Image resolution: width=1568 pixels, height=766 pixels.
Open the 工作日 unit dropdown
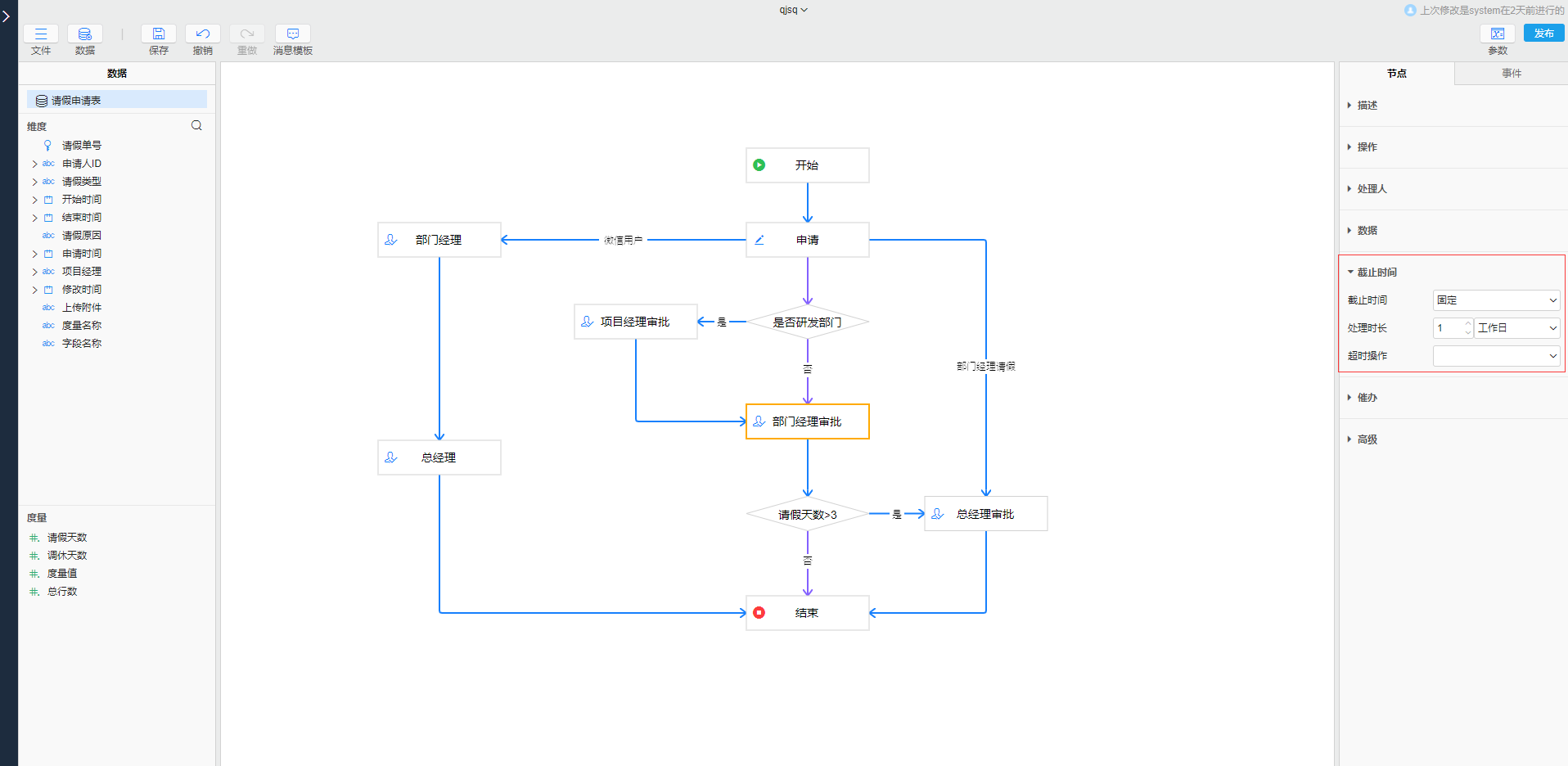1516,328
